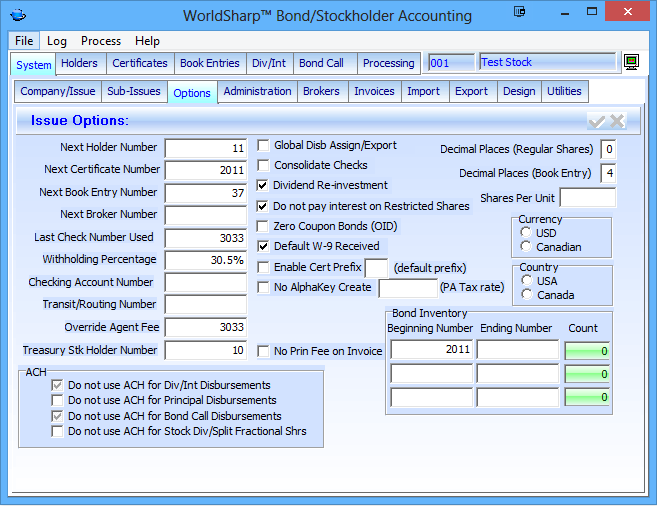Open the File menu

tap(24, 41)
